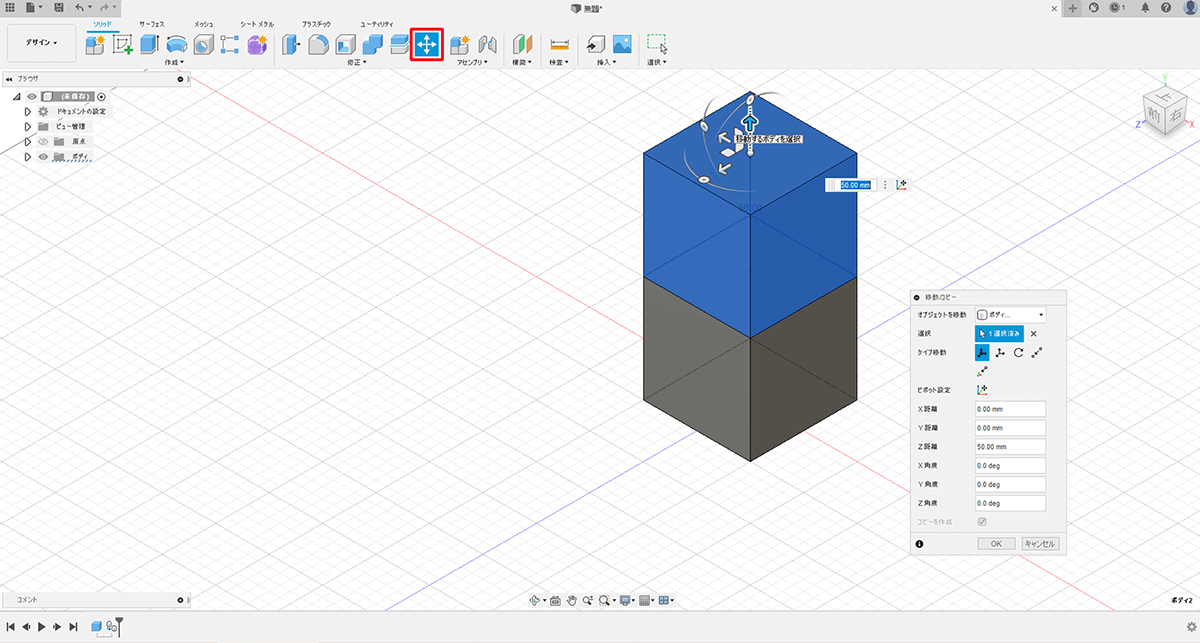Viewport: 1200px width, 643px height.
Task: Click the 1 選択済み selection button
Action: [x=999, y=333]
